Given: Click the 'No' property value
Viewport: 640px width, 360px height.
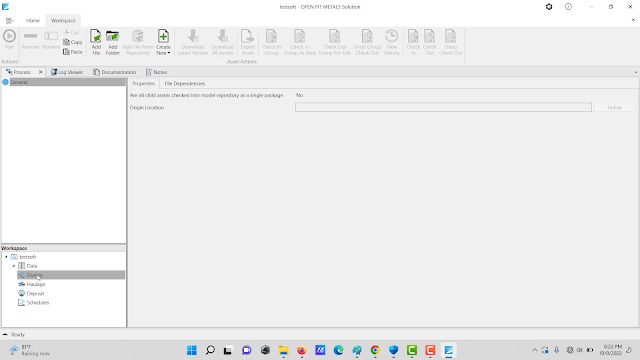Looking at the screenshot, I should tap(299, 95).
